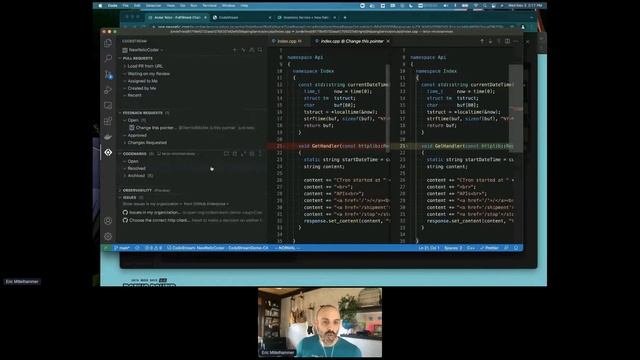
Task: Click the Wi-Fi icon in macOS menu bar
Action: (476, 6)
